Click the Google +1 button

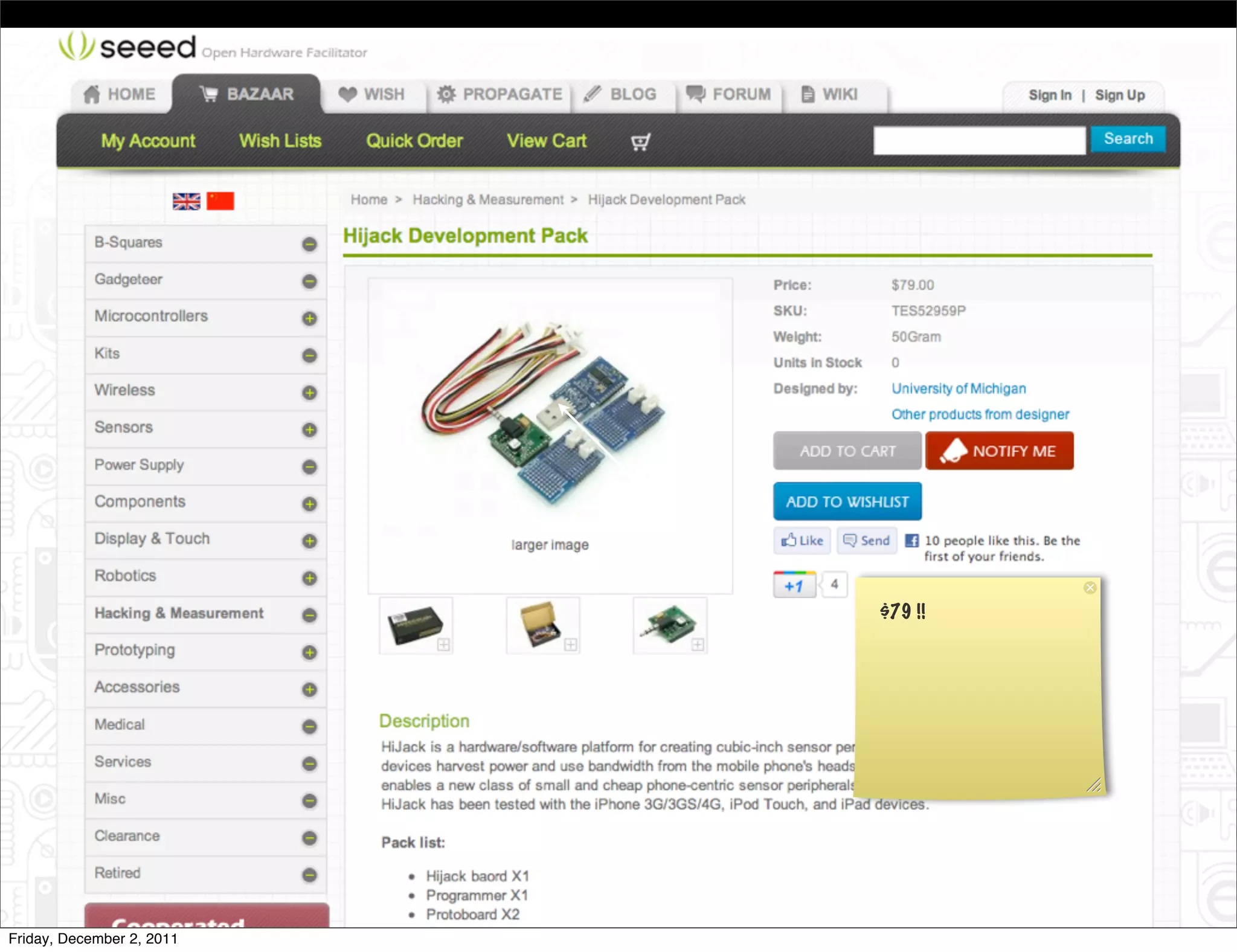pyautogui.click(x=794, y=585)
